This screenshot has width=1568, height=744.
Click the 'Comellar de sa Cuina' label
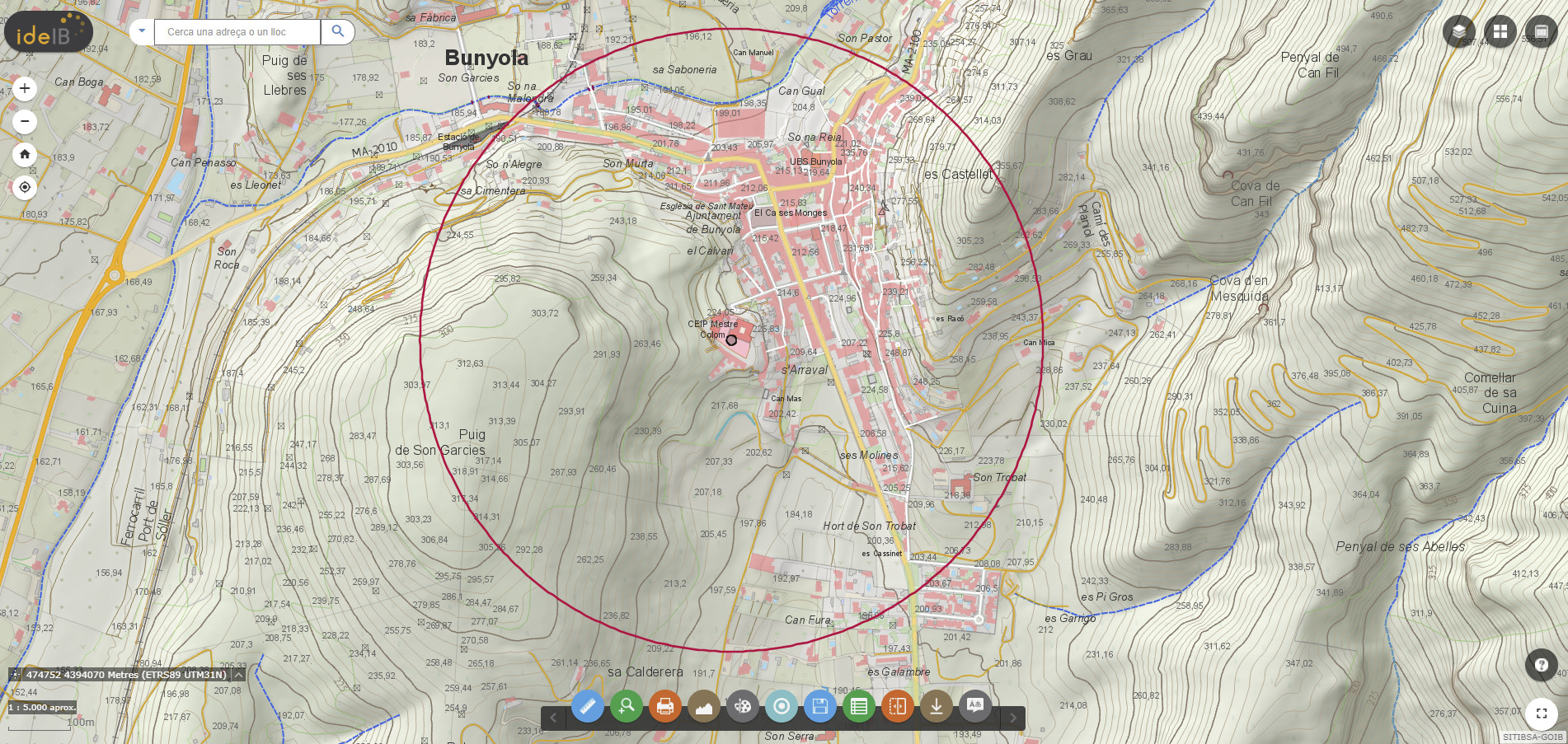1491,393
